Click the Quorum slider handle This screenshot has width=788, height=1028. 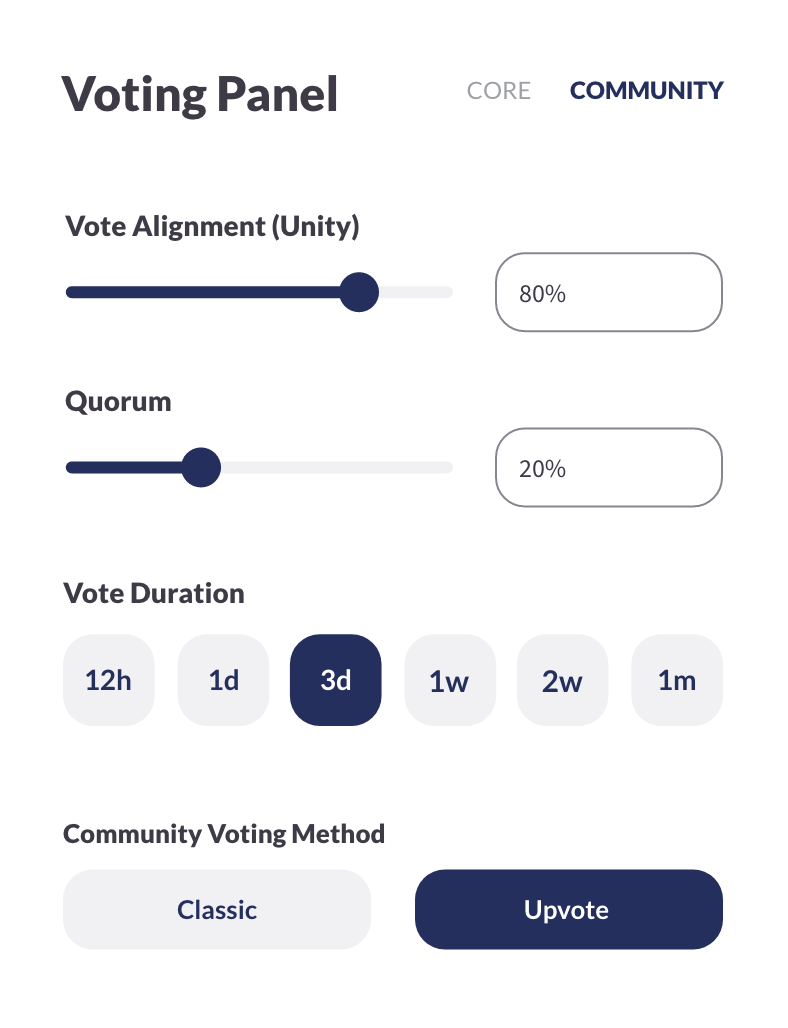coord(201,467)
